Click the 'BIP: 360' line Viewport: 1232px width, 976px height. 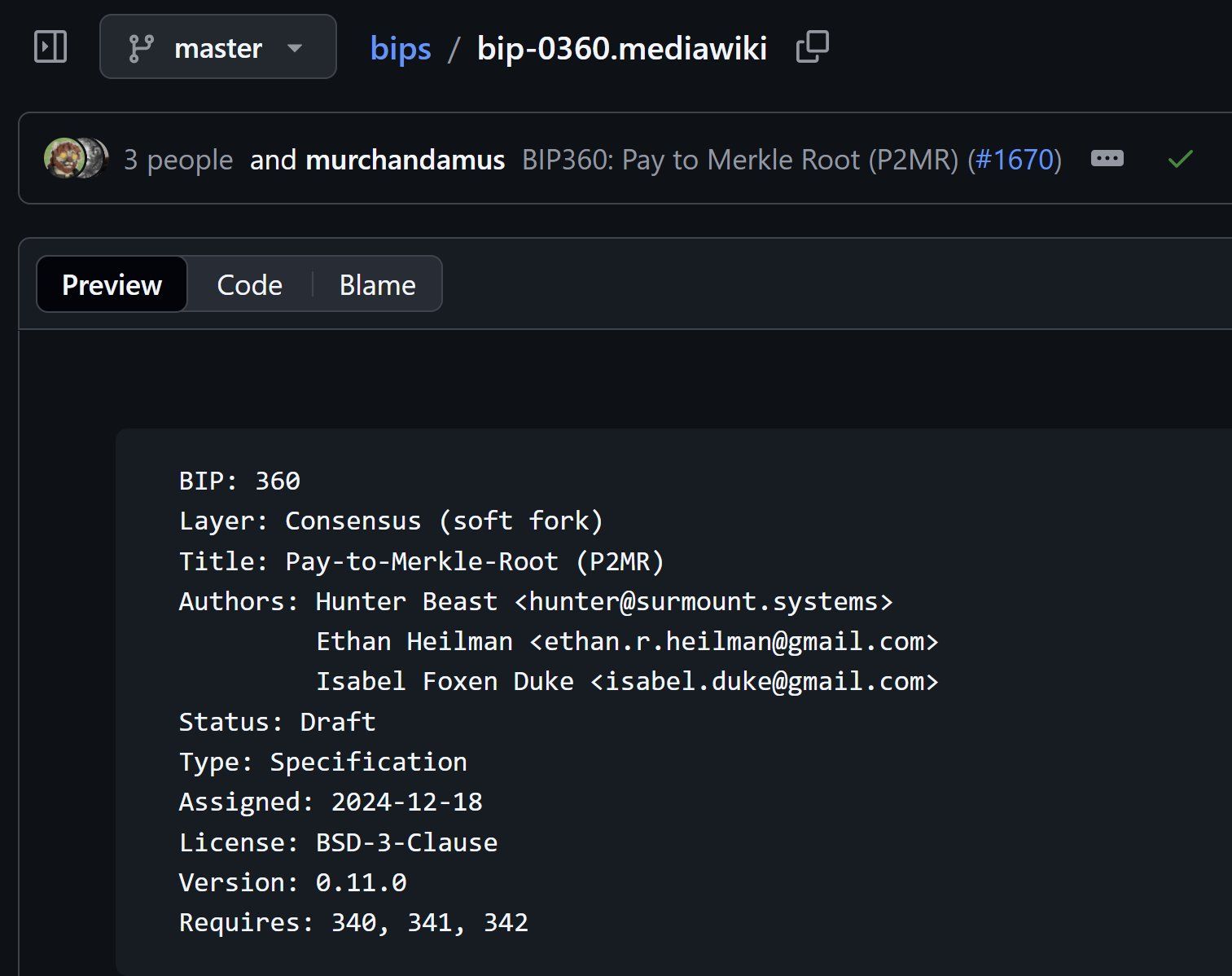tap(239, 481)
